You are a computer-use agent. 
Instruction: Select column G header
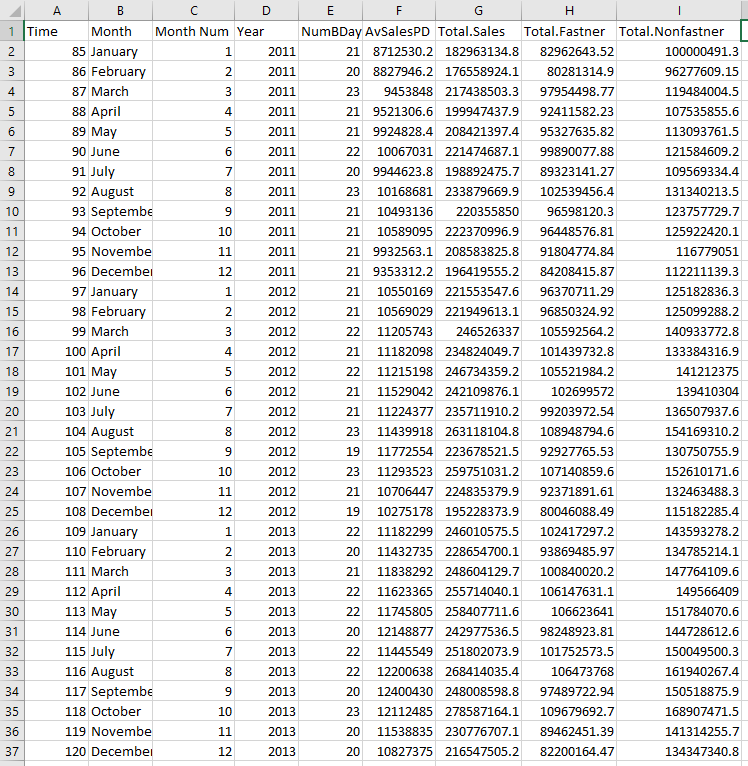click(478, 10)
